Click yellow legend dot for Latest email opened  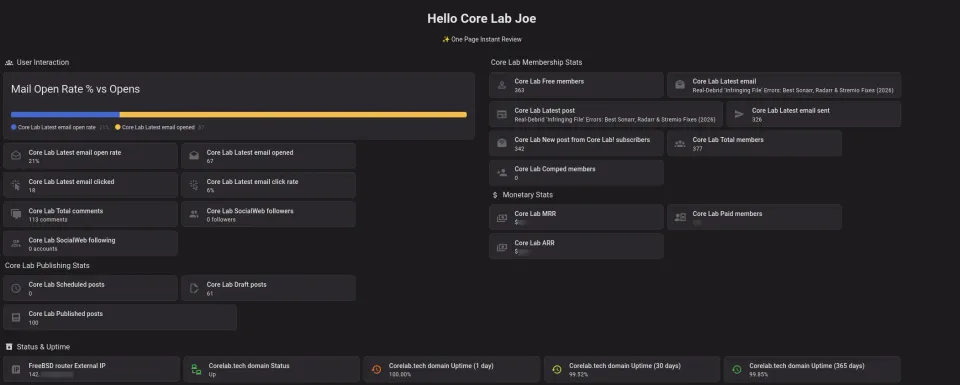(118, 127)
